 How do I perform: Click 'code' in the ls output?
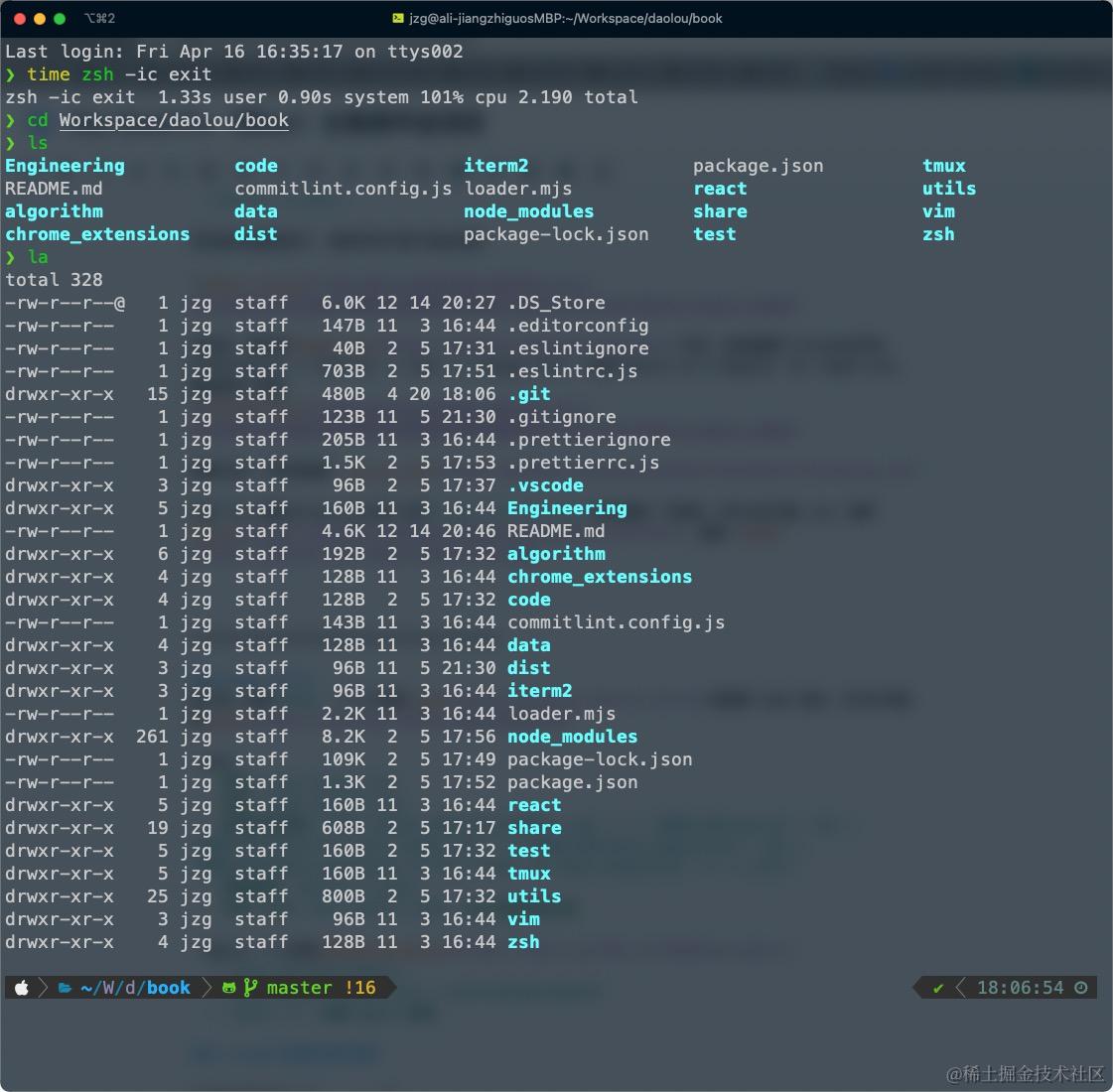(x=255, y=166)
